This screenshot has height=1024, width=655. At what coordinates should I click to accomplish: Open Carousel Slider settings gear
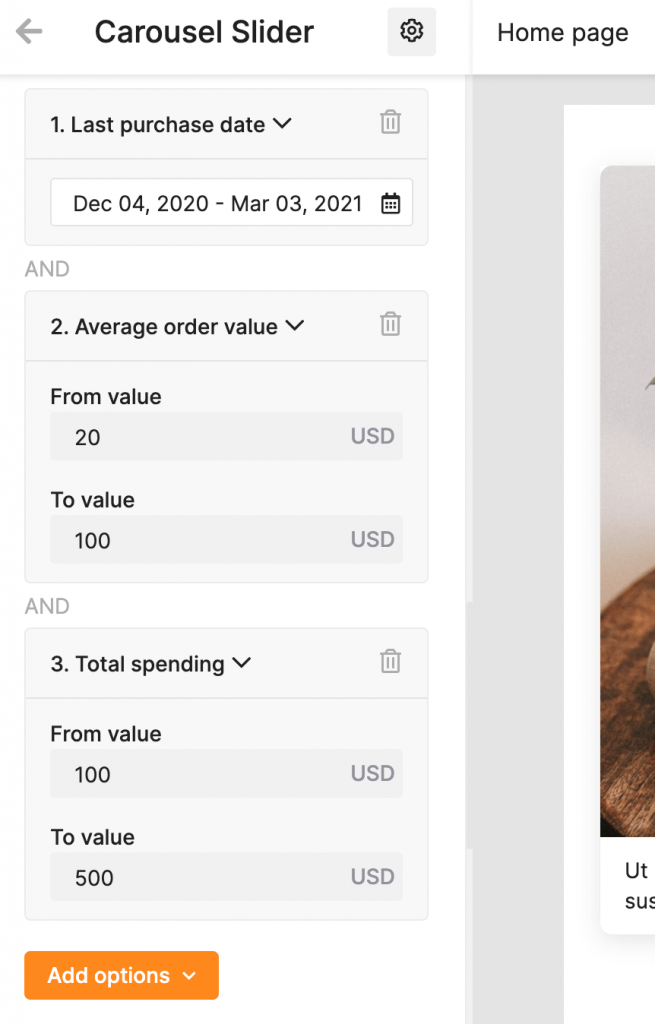click(x=411, y=31)
